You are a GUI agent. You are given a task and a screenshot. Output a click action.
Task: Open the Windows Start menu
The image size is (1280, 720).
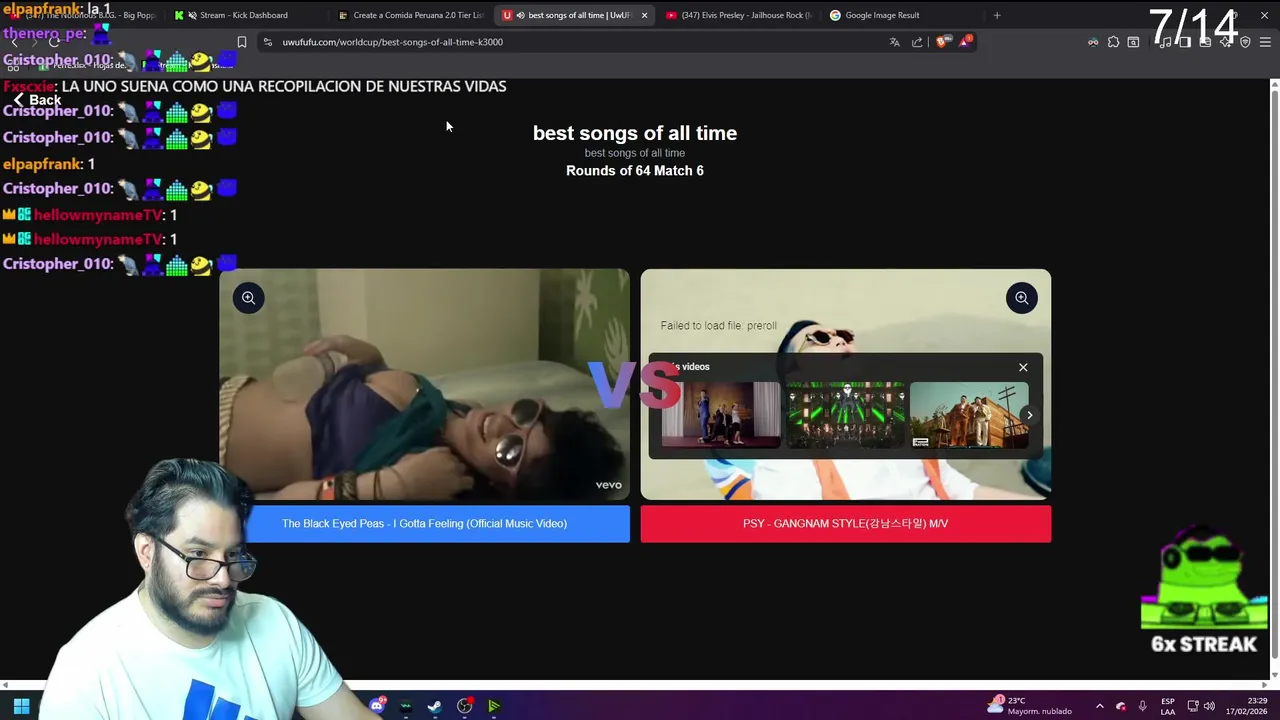pyautogui.click(x=21, y=706)
